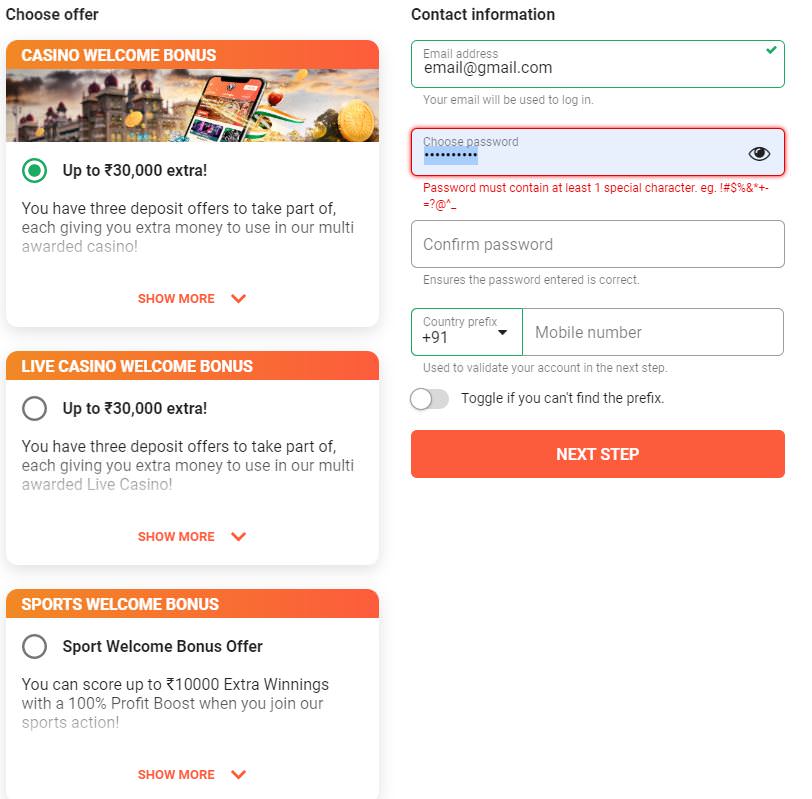This screenshot has width=812, height=799.
Task: Show password using the eye icon
Action: 759,153
